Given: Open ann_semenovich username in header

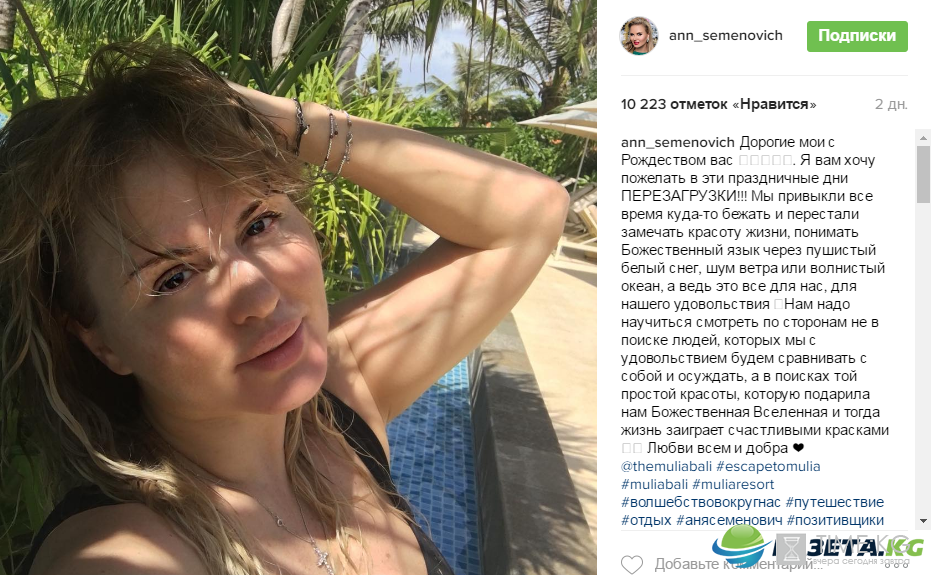Looking at the screenshot, I should pyautogui.click(x=726, y=36).
